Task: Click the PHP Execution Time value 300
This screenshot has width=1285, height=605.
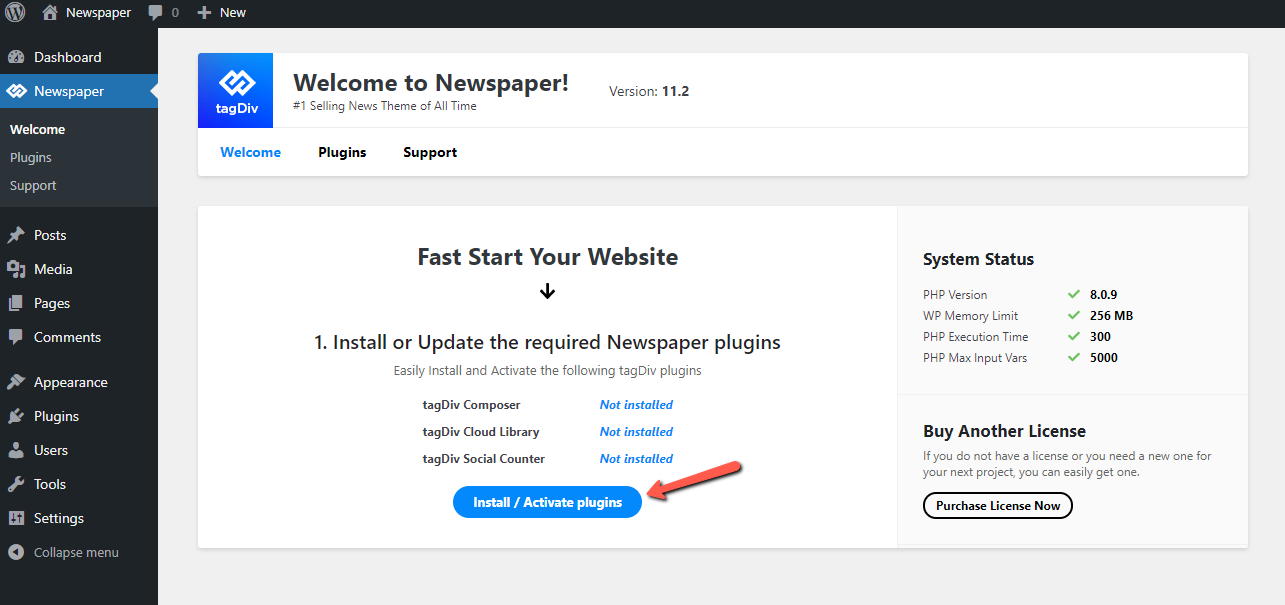Action: coord(1100,337)
